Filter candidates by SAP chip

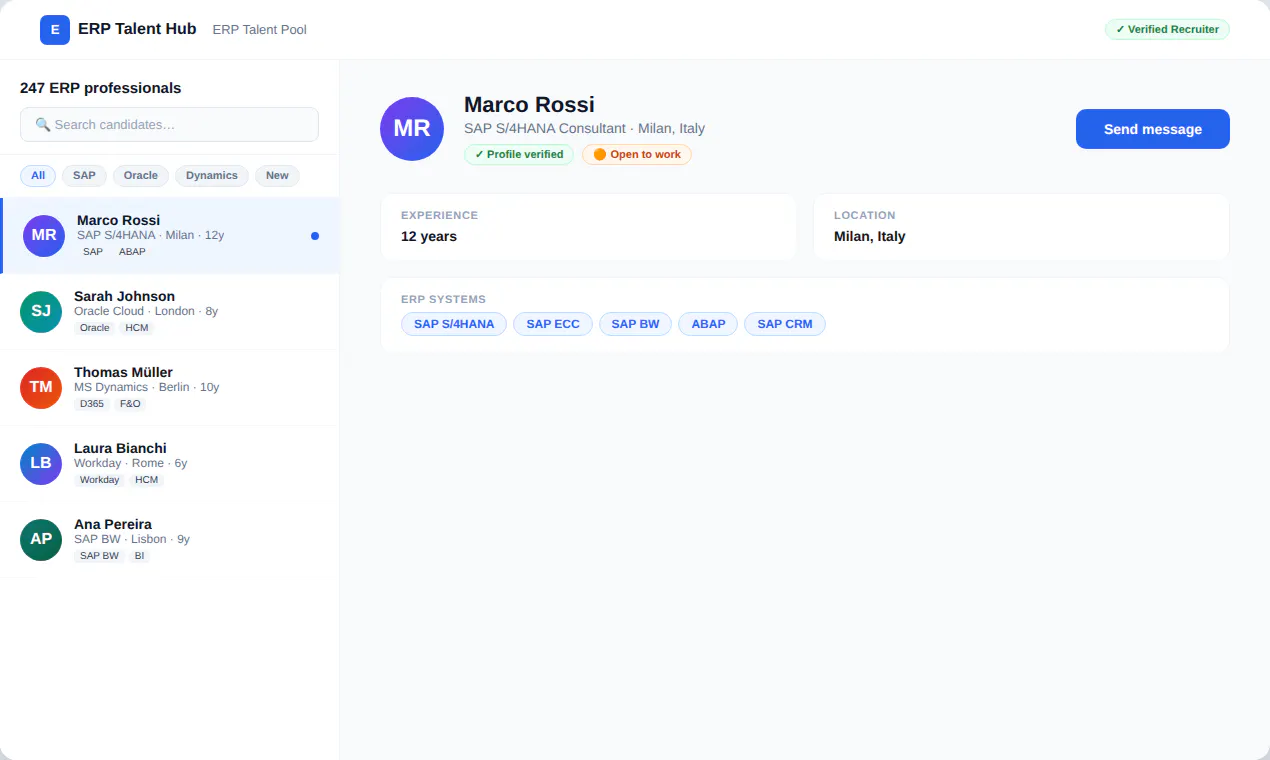tap(84, 176)
